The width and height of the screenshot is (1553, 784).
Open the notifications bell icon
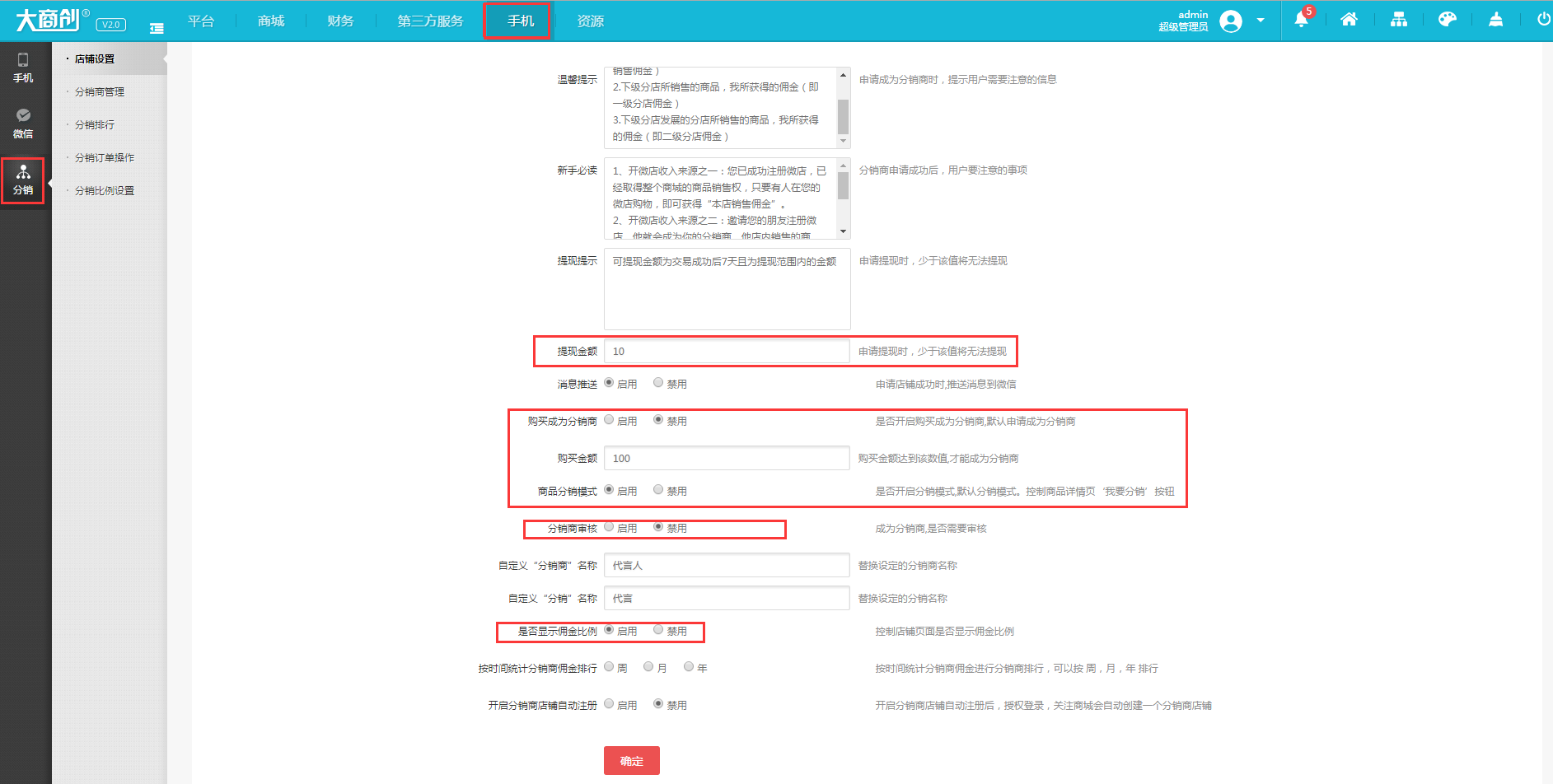tap(1301, 20)
